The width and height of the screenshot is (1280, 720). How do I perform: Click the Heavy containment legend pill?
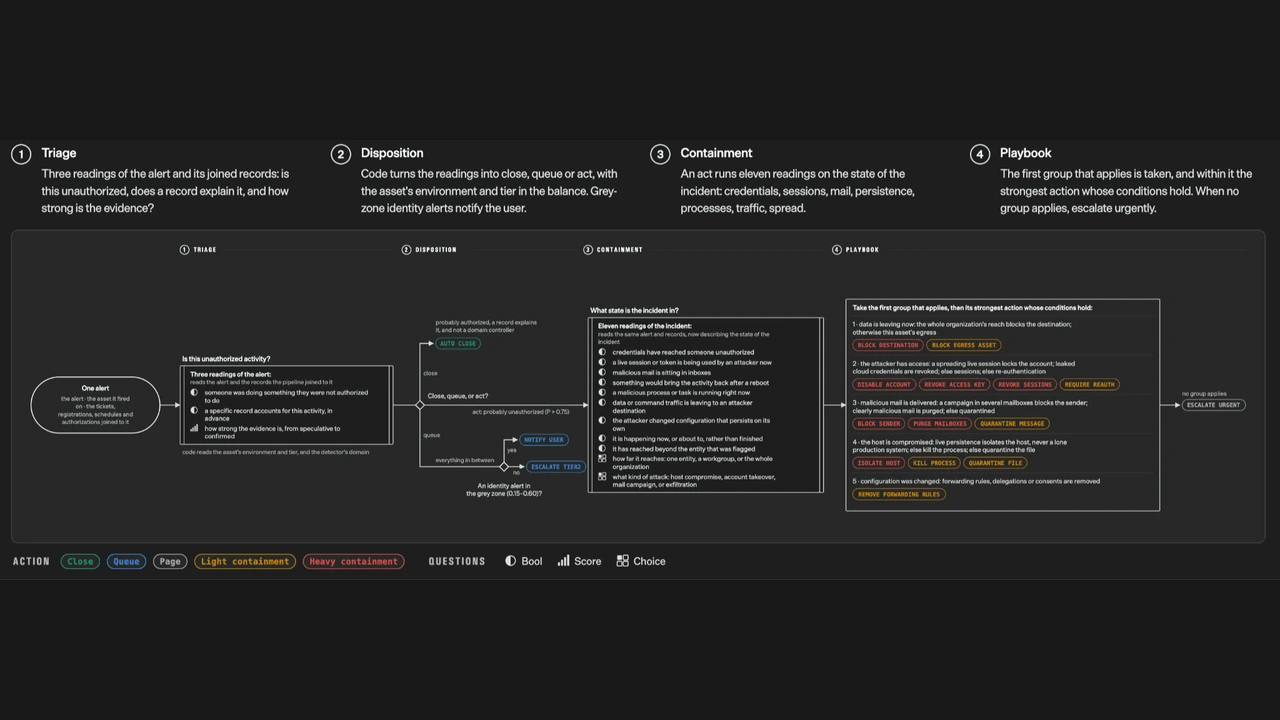pyautogui.click(x=354, y=562)
